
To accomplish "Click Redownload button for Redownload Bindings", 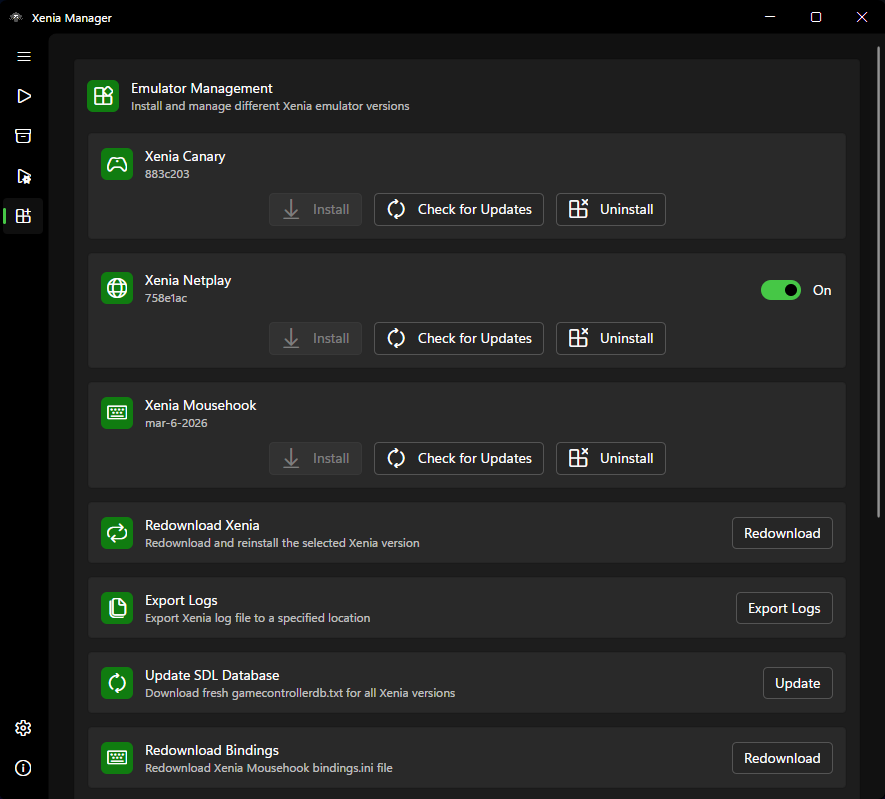I will click(782, 758).
